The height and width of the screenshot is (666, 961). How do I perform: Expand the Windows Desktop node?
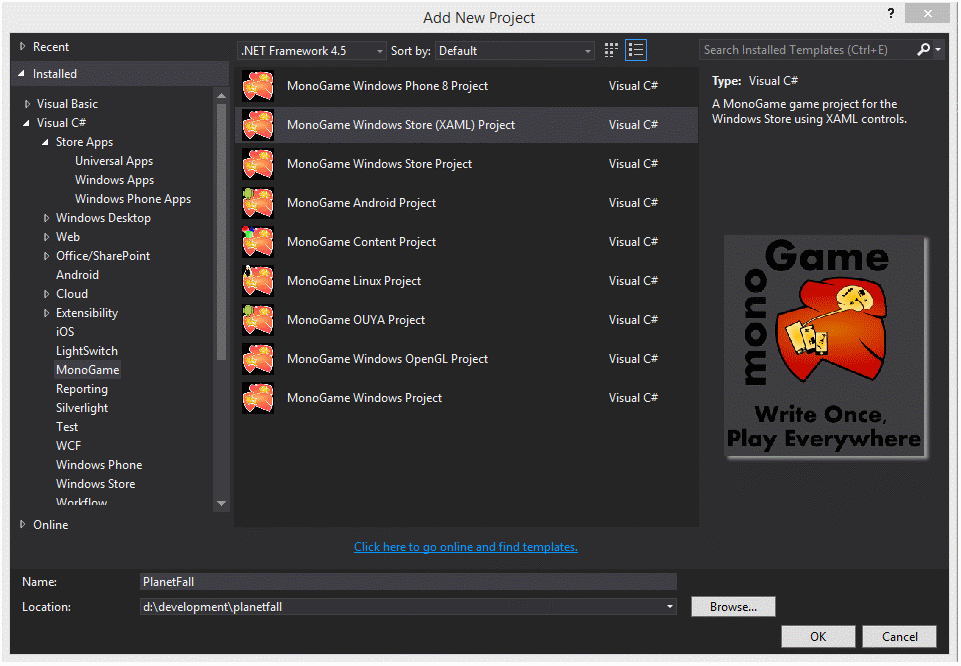point(46,218)
